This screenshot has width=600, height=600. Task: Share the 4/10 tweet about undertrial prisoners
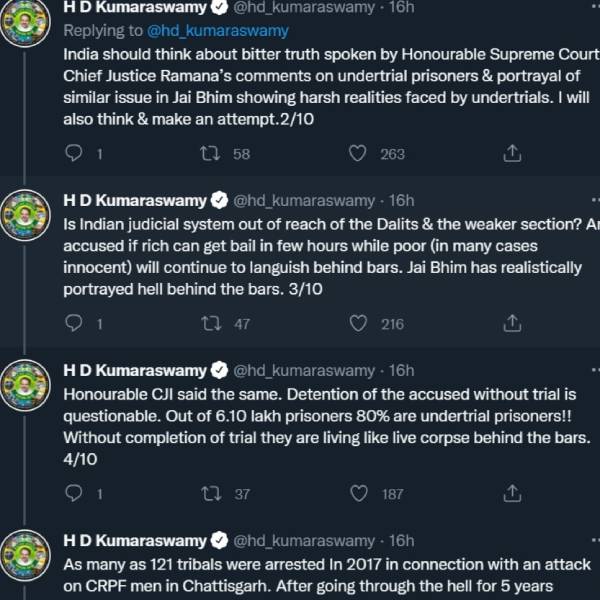pos(511,493)
